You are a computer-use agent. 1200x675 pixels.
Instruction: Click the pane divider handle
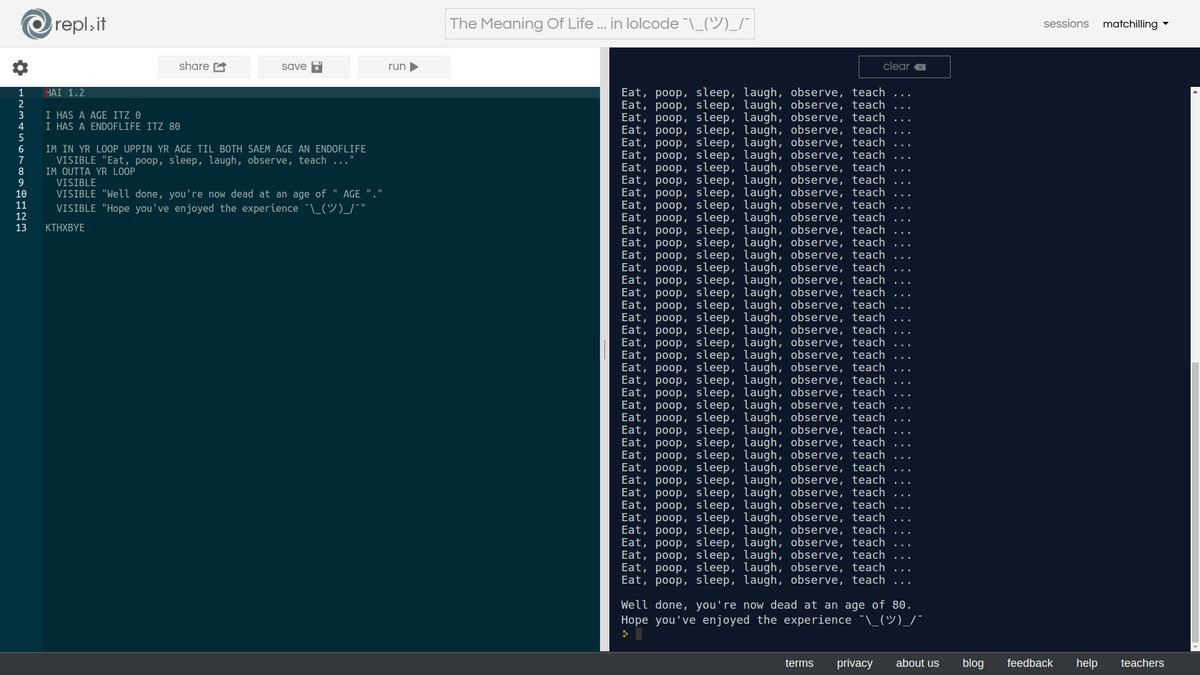[x=604, y=349]
